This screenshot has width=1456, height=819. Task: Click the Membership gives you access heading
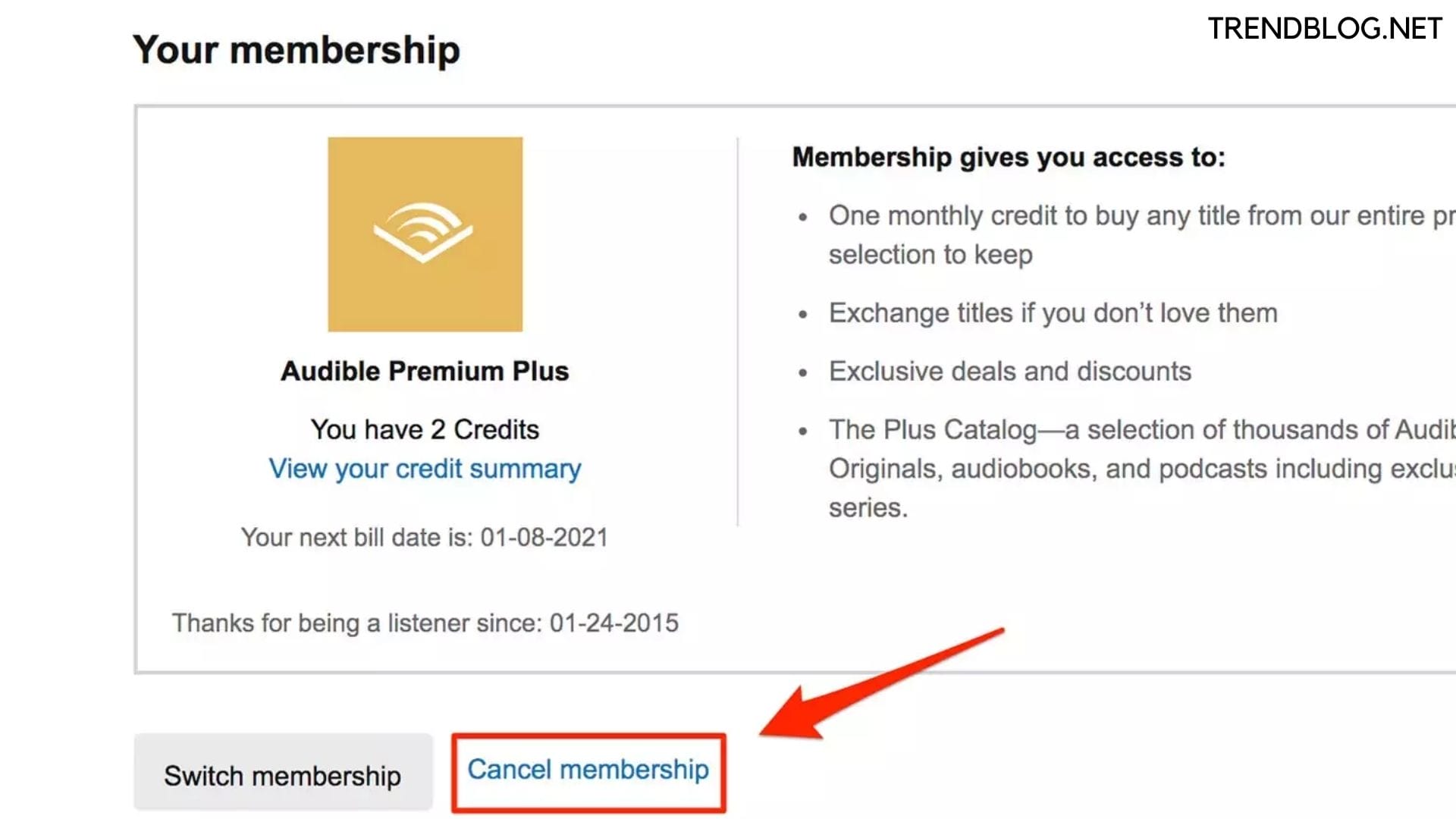tap(1009, 157)
